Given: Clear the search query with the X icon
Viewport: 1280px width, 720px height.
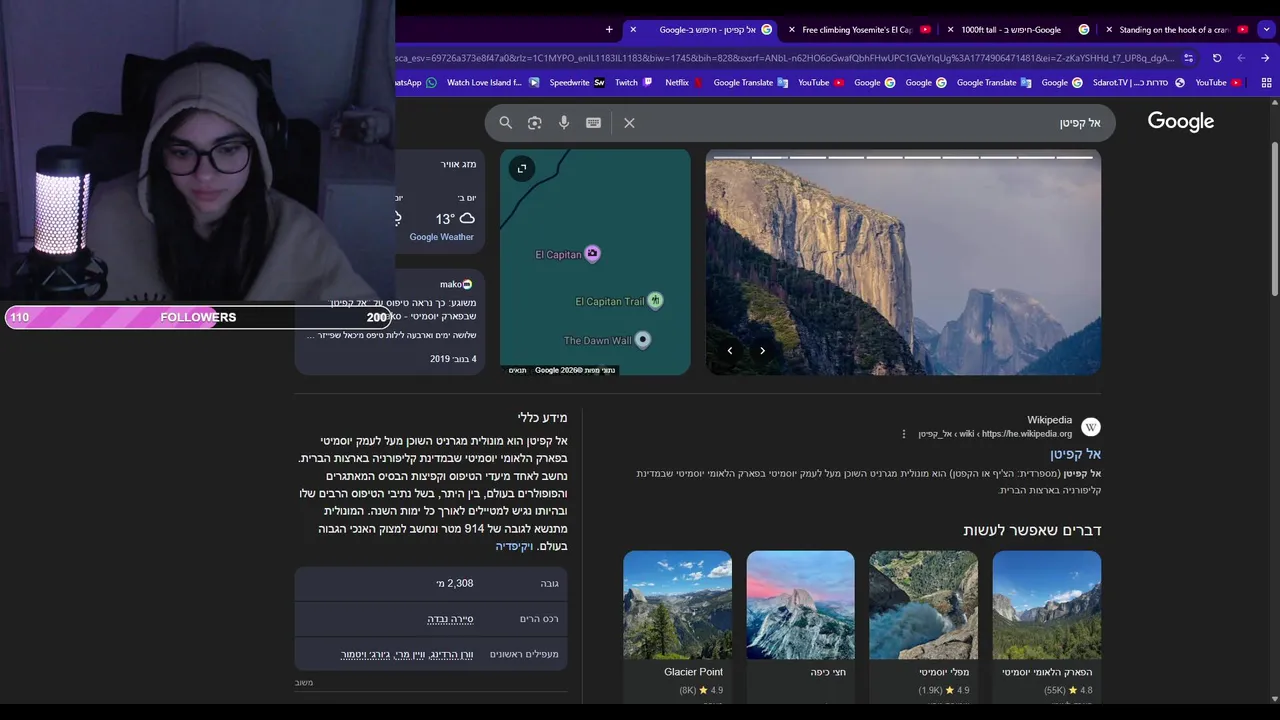Looking at the screenshot, I should point(629,123).
